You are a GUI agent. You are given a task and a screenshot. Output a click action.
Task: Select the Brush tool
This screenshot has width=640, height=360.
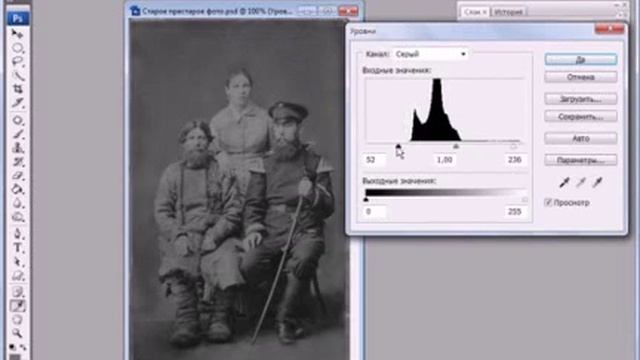(x=18, y=134)
